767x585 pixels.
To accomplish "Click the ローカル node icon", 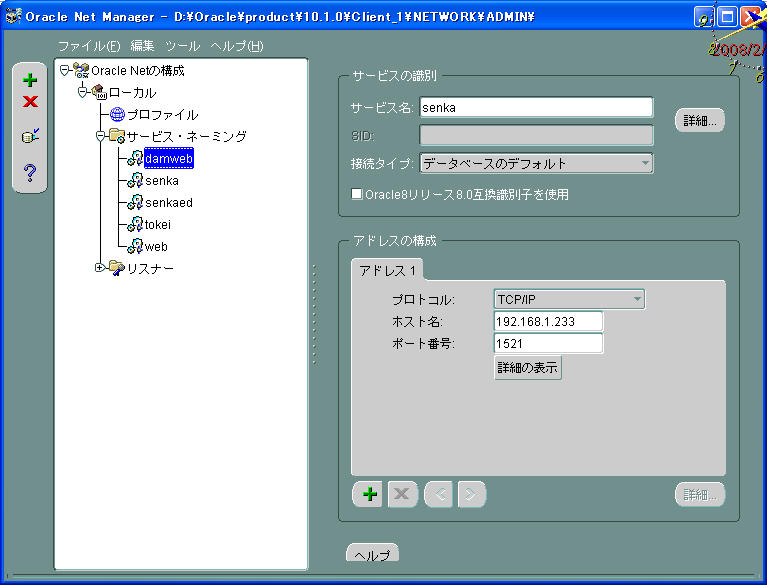I will (99, 92).
